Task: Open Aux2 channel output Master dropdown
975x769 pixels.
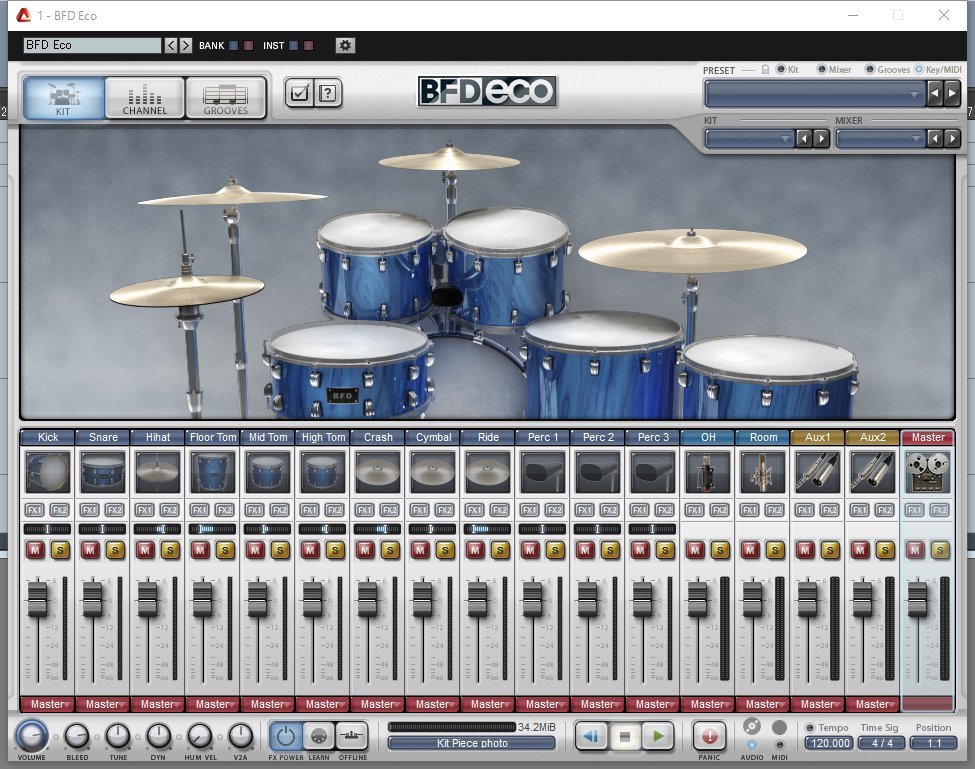Action: tap(872, 704)
